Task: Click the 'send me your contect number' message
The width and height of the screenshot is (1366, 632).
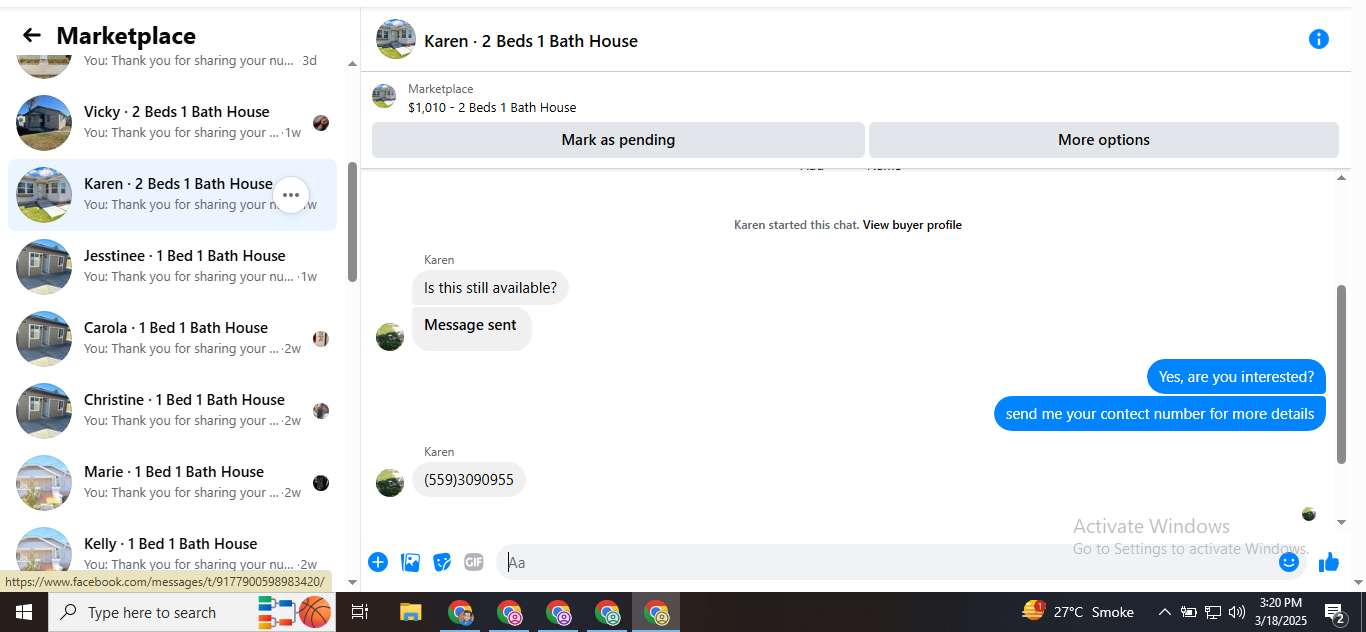Action: tap(1160, 414)
